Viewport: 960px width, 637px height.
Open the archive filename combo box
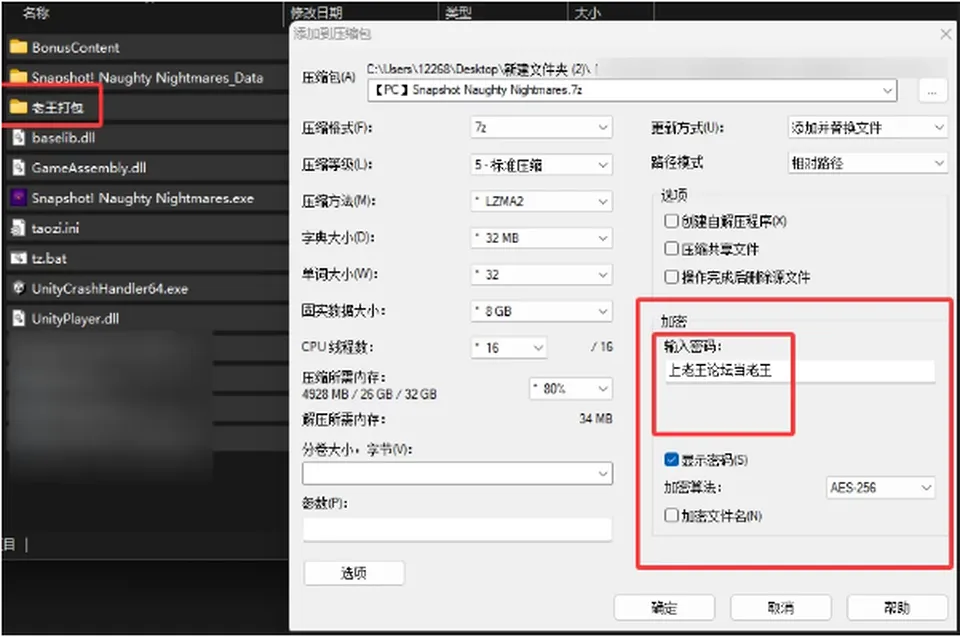(632, 90)
